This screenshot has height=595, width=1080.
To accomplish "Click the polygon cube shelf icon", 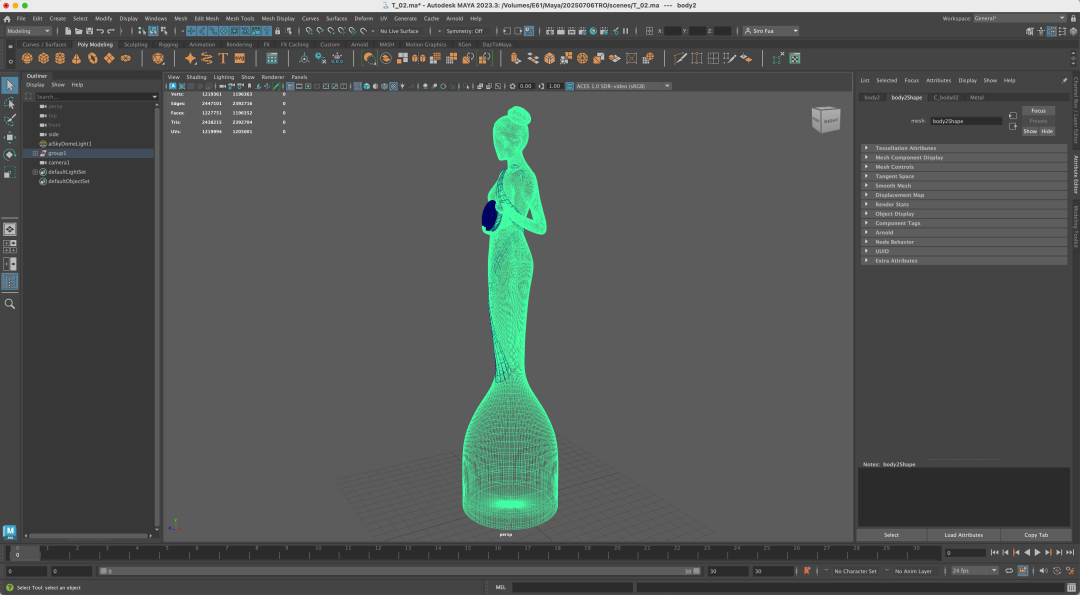I will (x=43, y=59).
